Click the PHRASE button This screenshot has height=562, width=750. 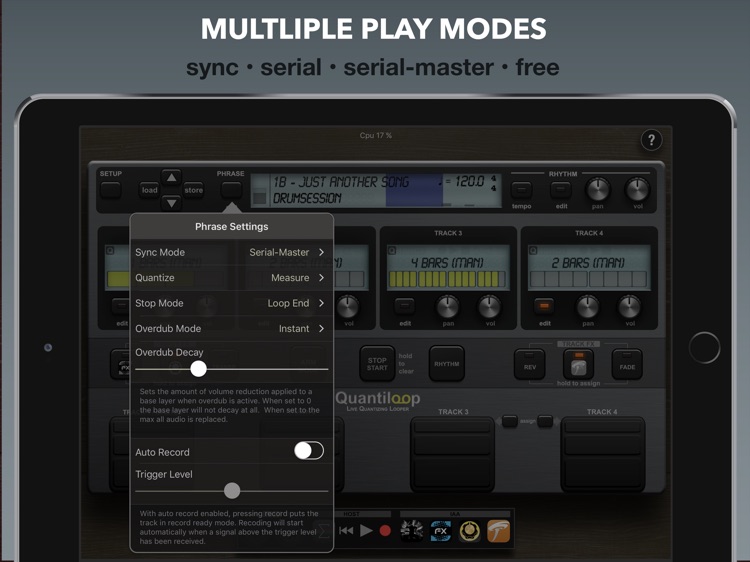pos(231,190)
